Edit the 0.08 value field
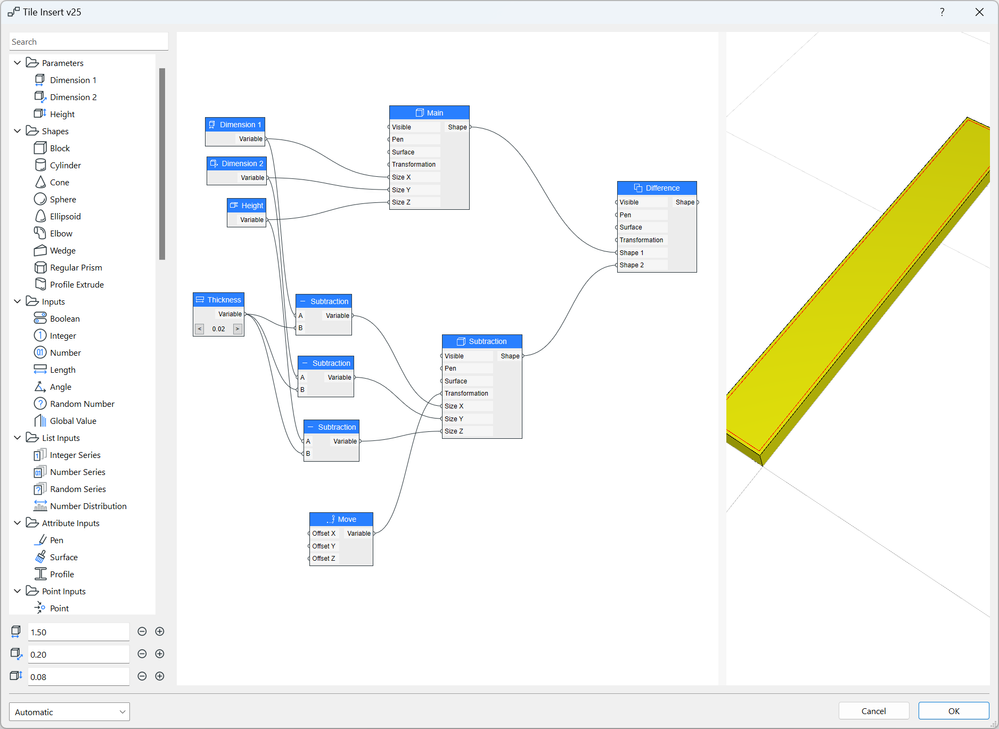The image size is (999, 729). (x=78, y=677)
